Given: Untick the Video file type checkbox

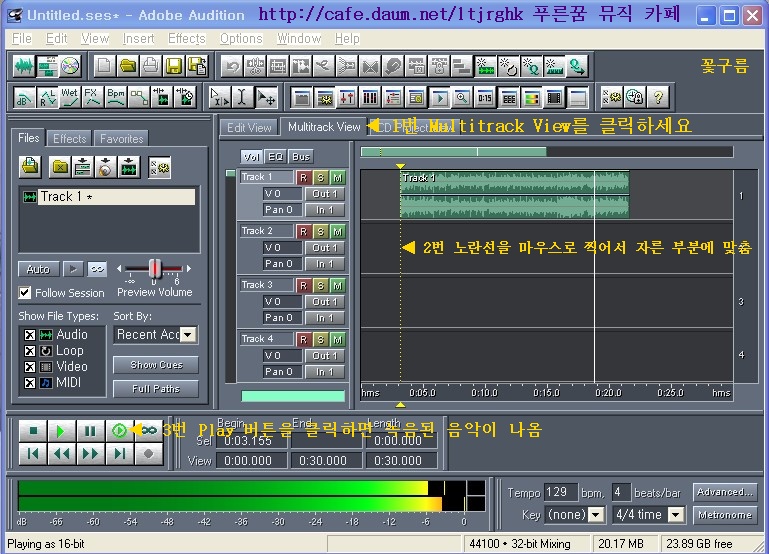Looking at the screenshot, I should point(29,367).
